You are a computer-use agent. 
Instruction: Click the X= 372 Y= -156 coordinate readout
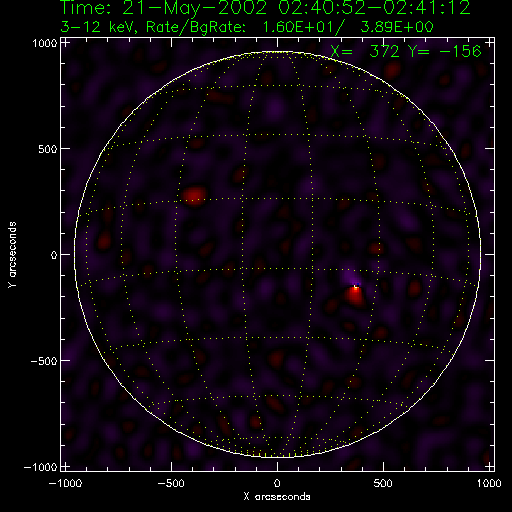(406, 51)
